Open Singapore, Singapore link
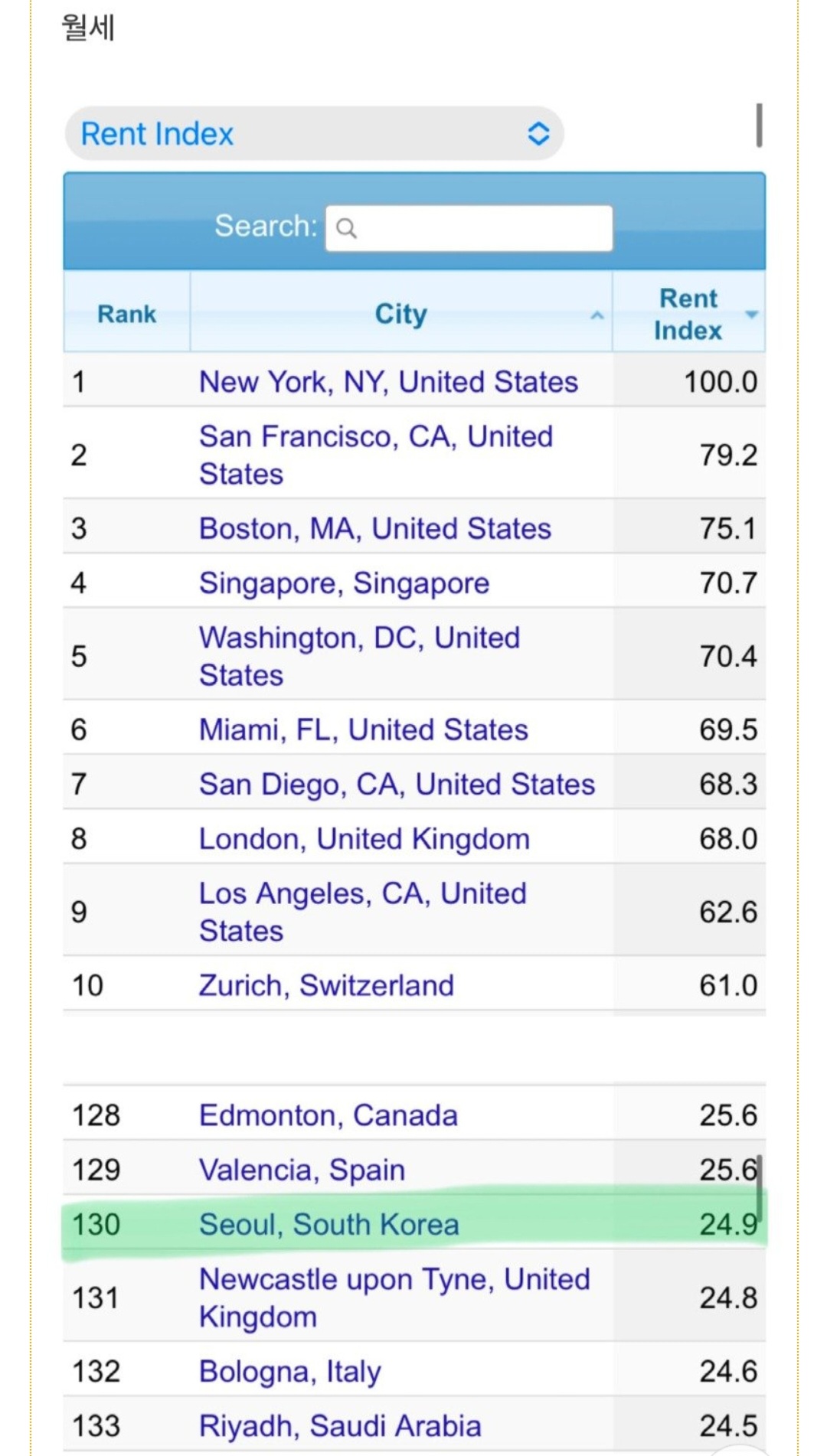 pyautogui.click(x=344, y=583)
